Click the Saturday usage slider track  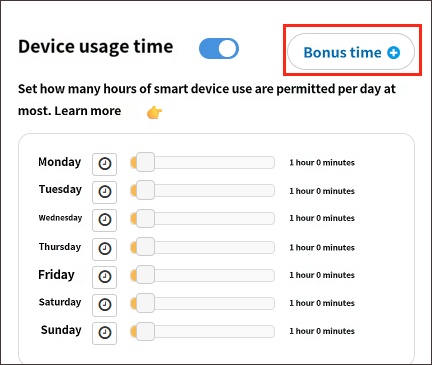202,303
